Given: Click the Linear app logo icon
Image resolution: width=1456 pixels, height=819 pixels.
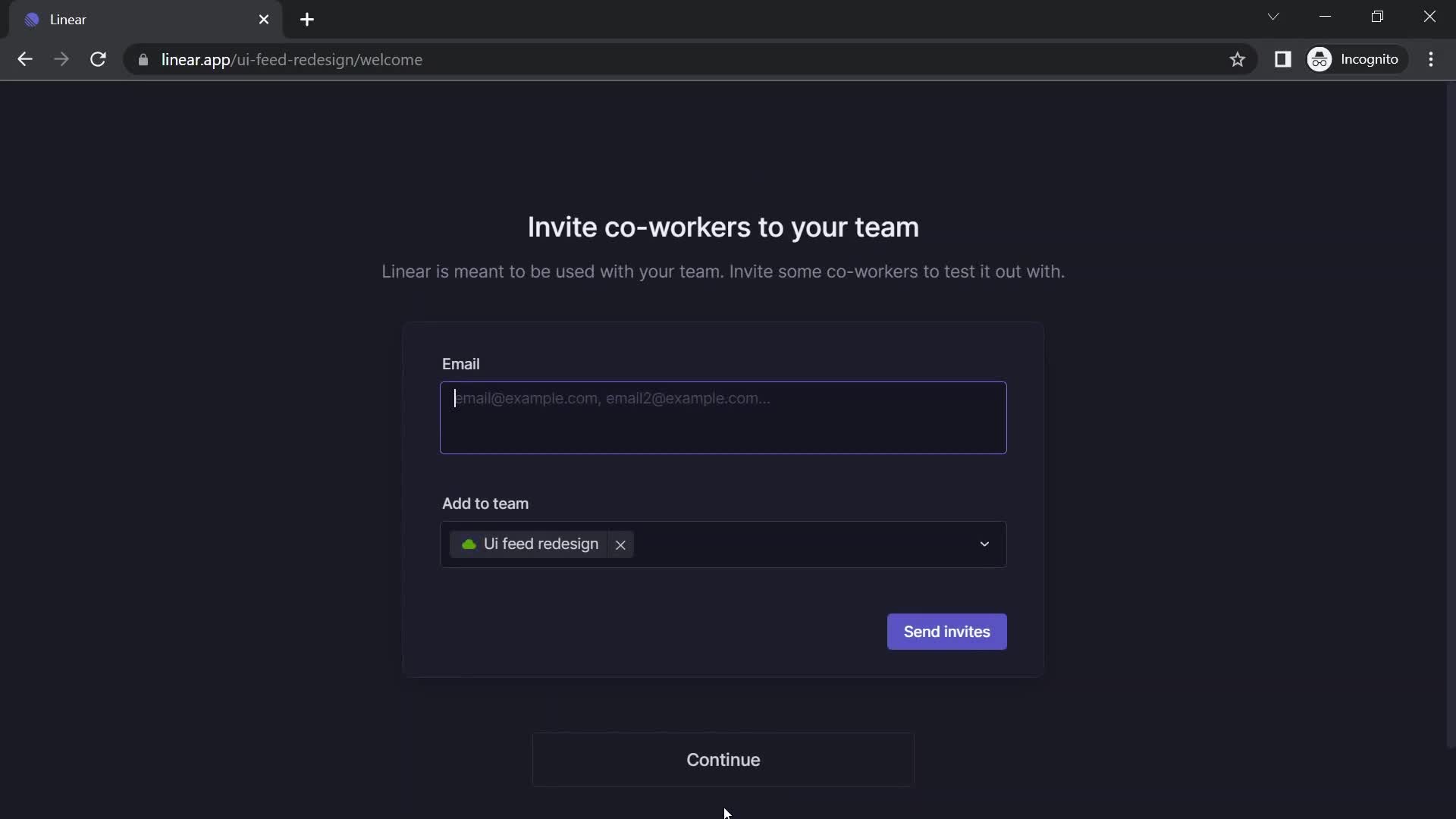Looking at the screenshot, I should coord(32,18).
